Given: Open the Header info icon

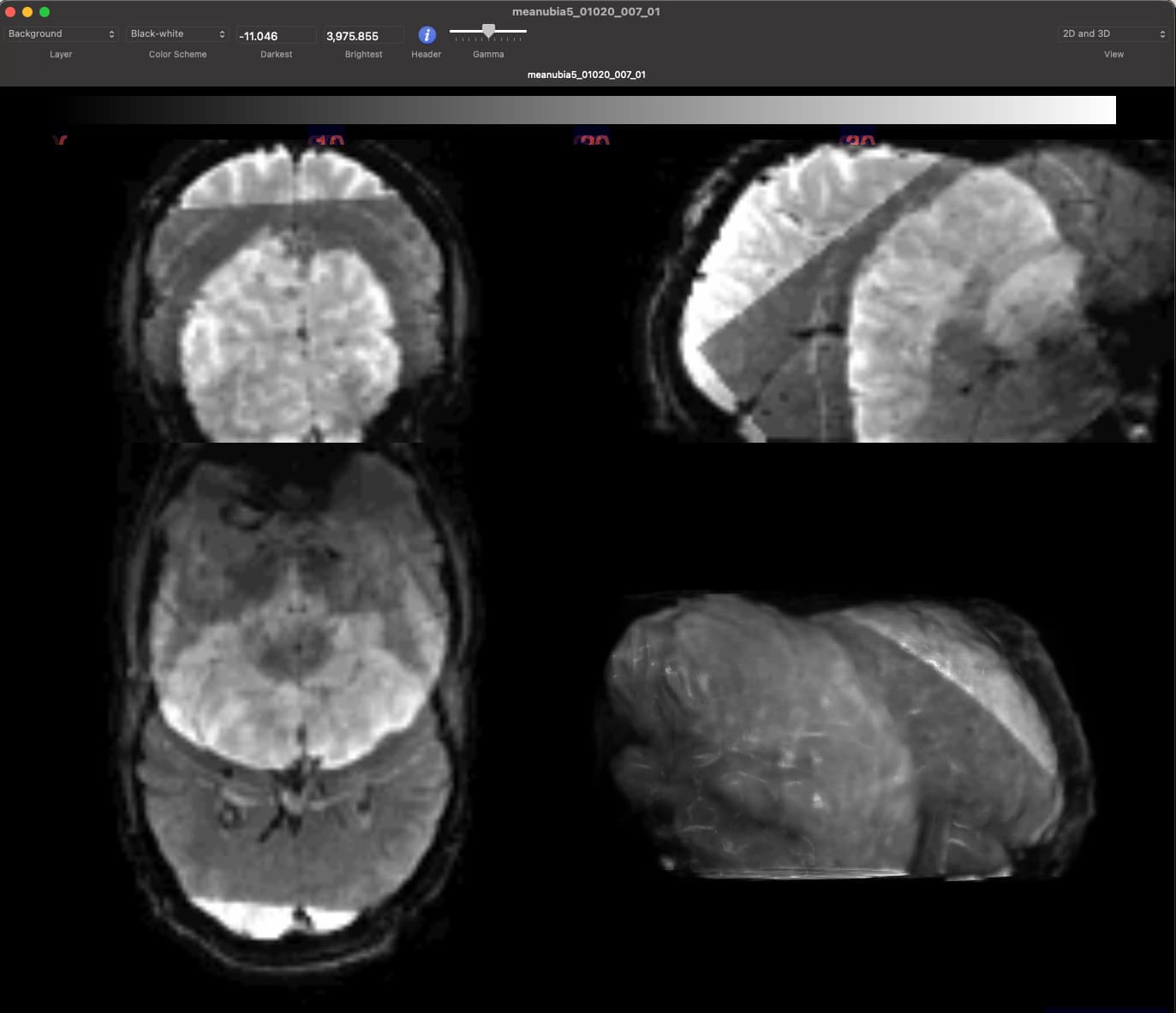Looking at the screenshot, I should click(x=427, y=35).
